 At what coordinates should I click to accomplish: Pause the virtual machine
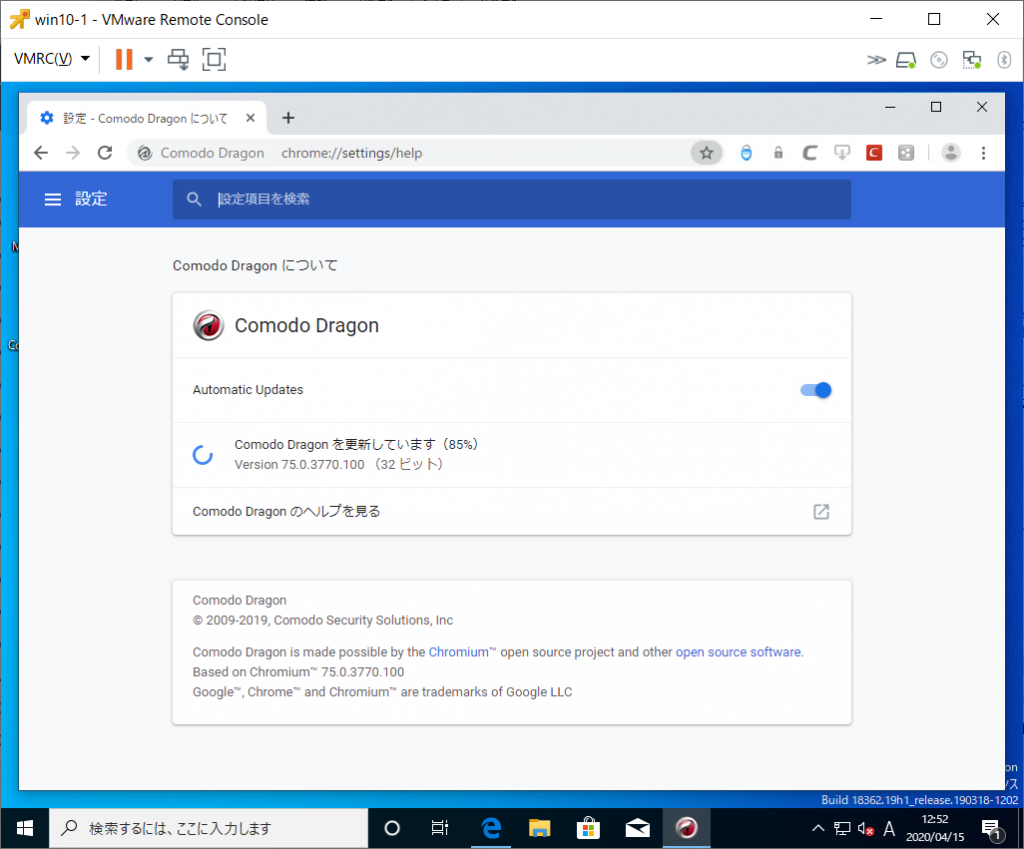(x=124, y=59)
